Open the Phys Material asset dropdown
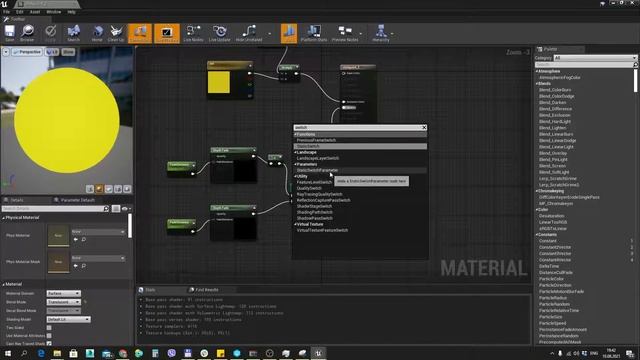 (x=98, y=232)
